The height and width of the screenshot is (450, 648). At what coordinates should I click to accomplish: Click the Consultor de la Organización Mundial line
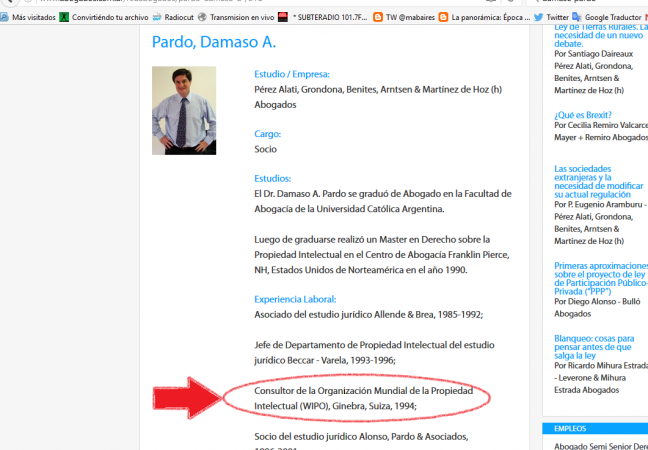[x=364, y=391]
